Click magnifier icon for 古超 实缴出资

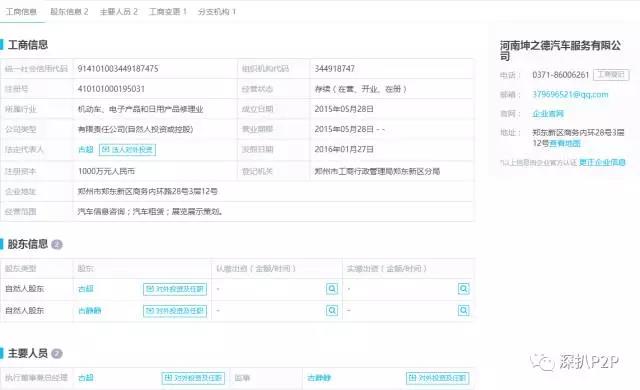pyautogui.click(x=464, y=289)
